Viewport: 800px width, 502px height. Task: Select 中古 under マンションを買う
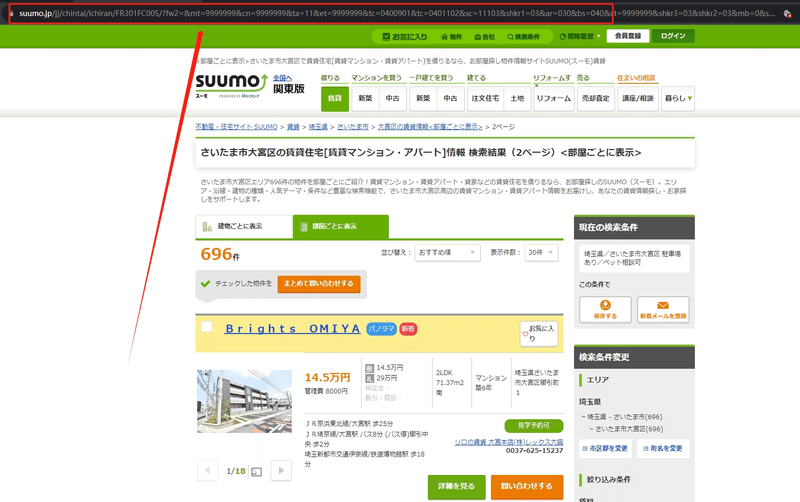pos(393,98)
